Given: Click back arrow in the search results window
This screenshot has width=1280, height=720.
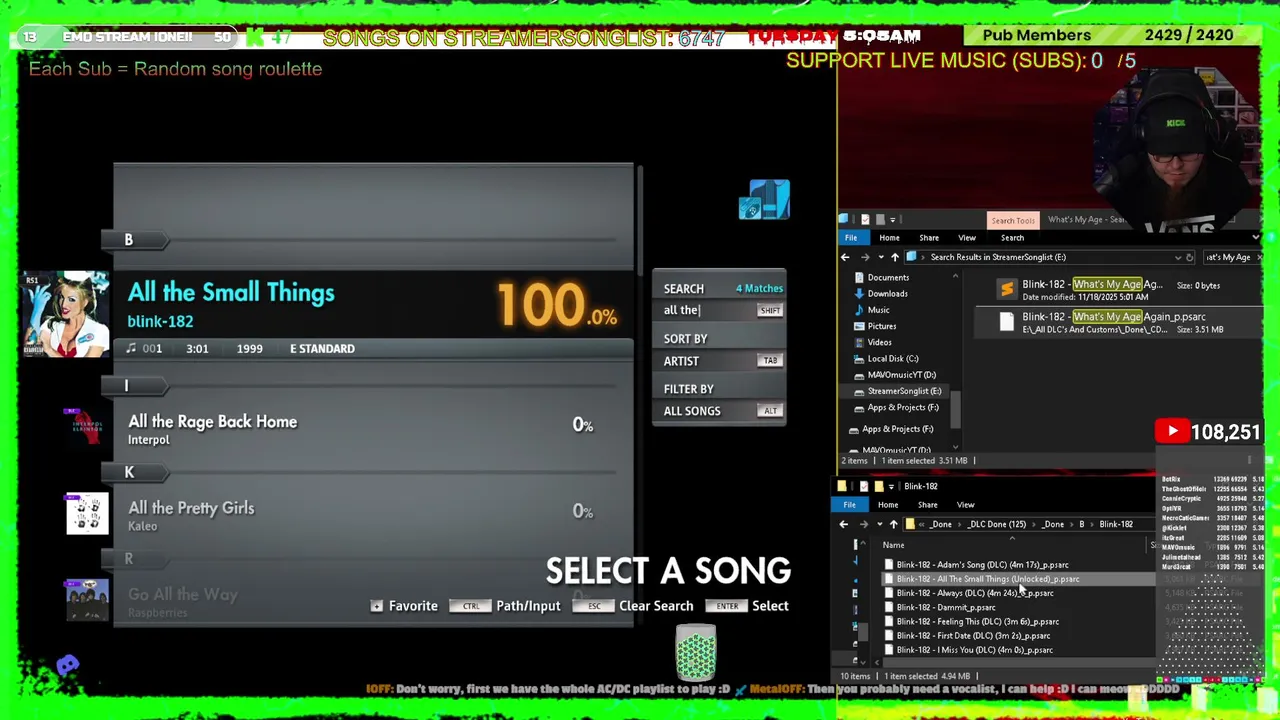Looking at the screenshot, I should [x=845, y=257].
